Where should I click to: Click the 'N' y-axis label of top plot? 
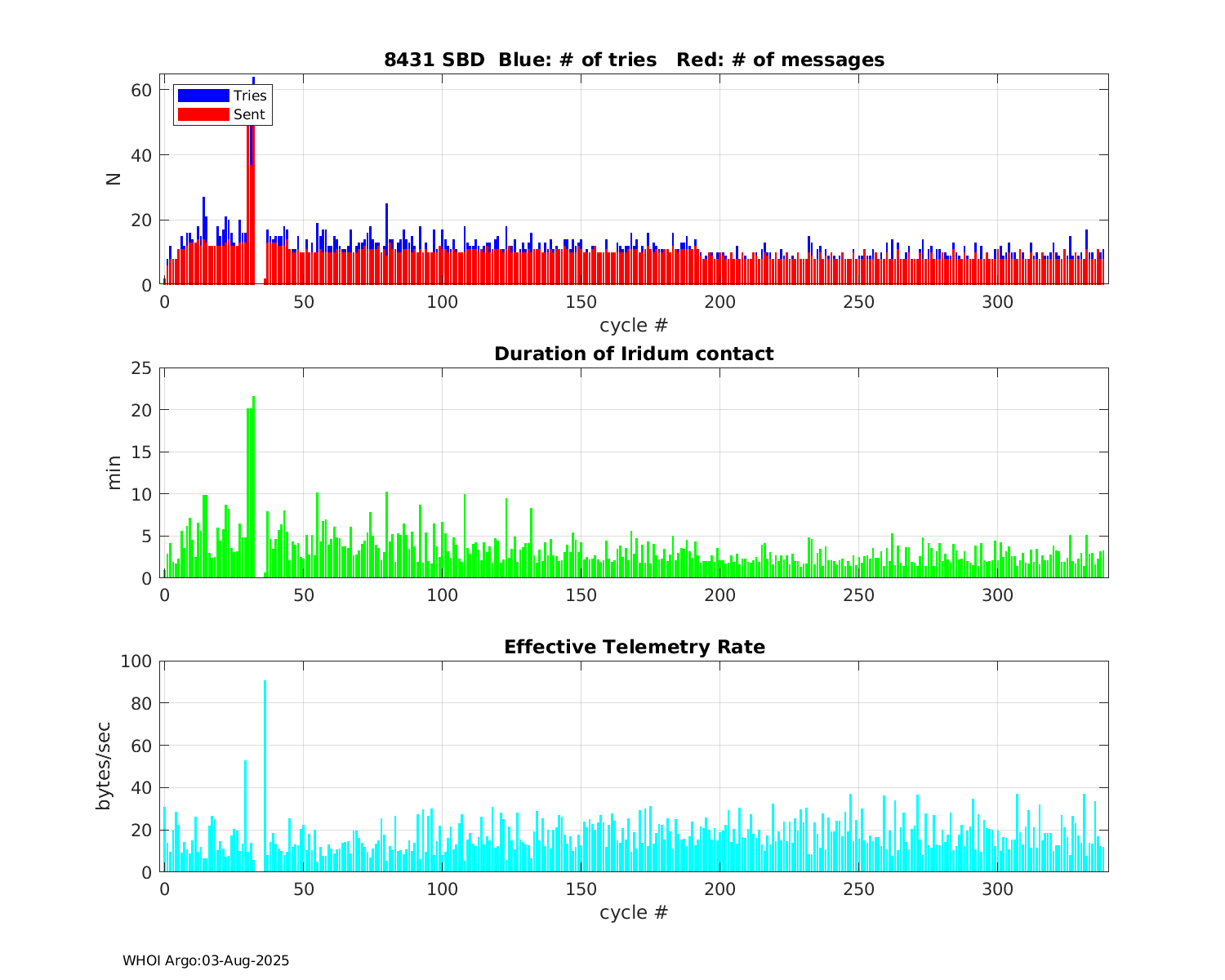pyautogui.click(x=114, y=179)
